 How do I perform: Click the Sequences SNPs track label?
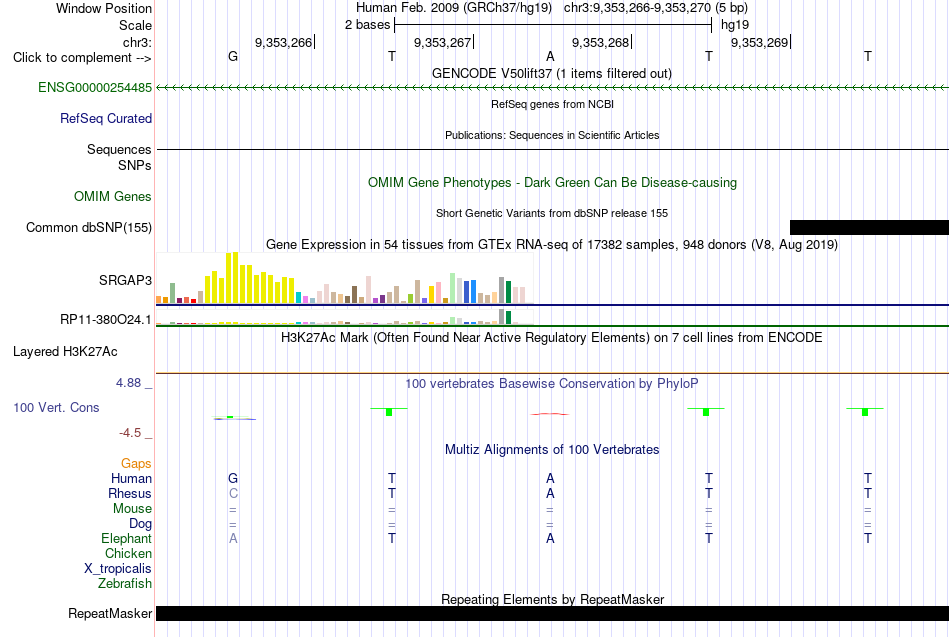click(x=119, y=158)
